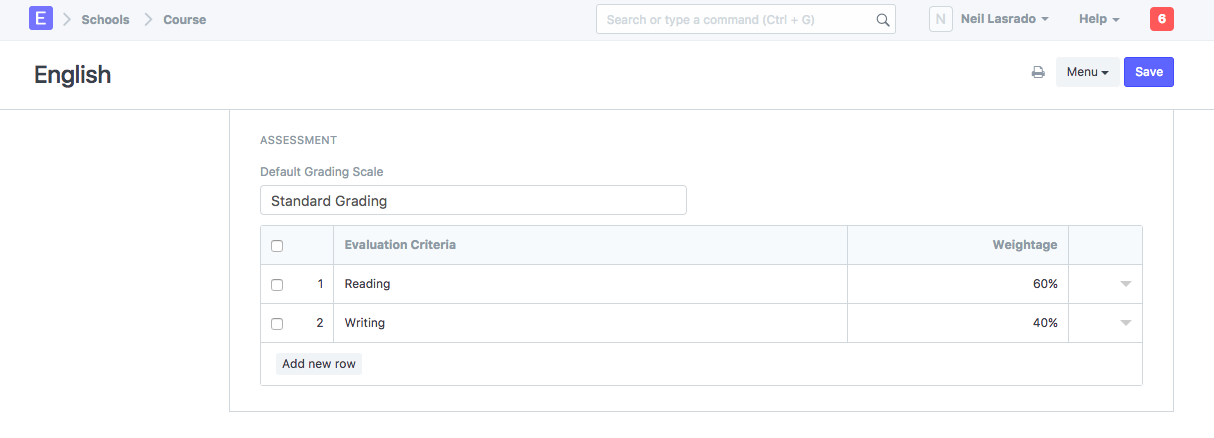Click the ERPNext home logo icon
The image size is (1214, 438).
[x=40, y=18]
